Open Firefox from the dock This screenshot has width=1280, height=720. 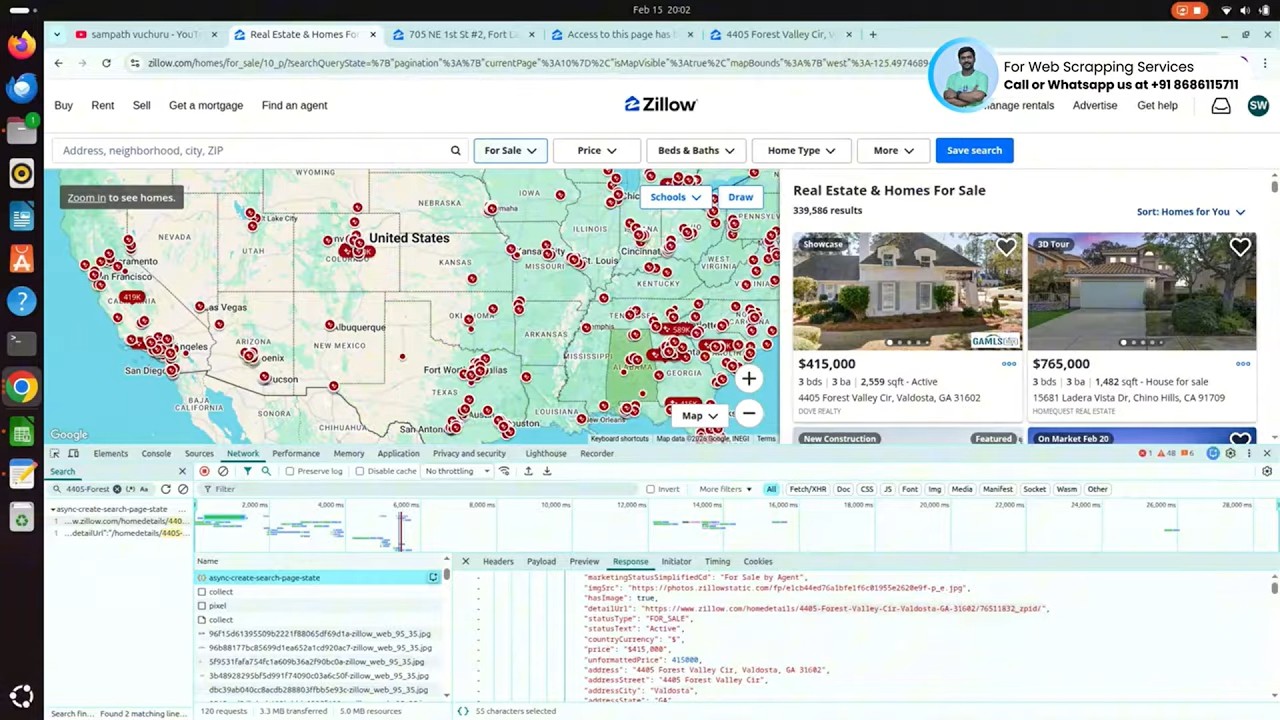[x=21, y=45]
